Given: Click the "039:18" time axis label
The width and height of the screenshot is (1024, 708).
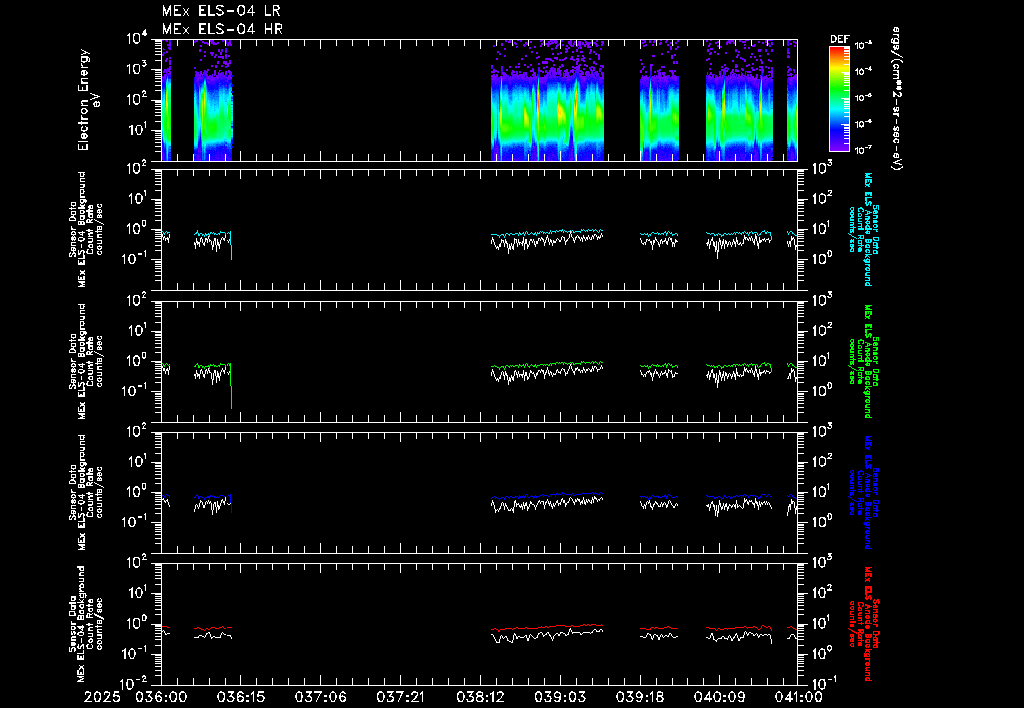Looking at the screenshot, I should tap(639, 697).
